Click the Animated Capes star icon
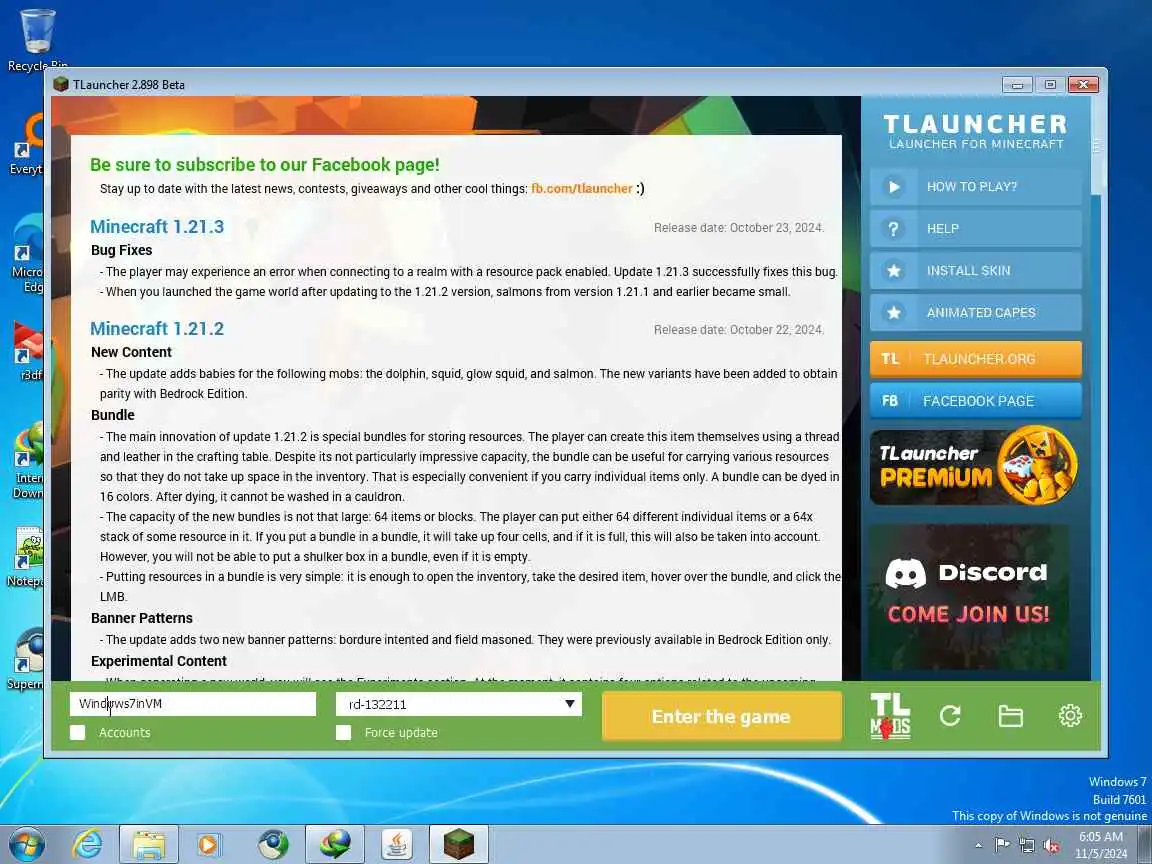Viewport: 1152px width, 864px height. click(x=893, y=312)
